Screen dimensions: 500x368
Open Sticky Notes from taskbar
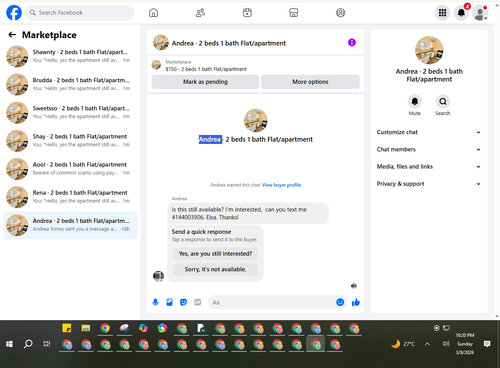(x=67, y=328)
